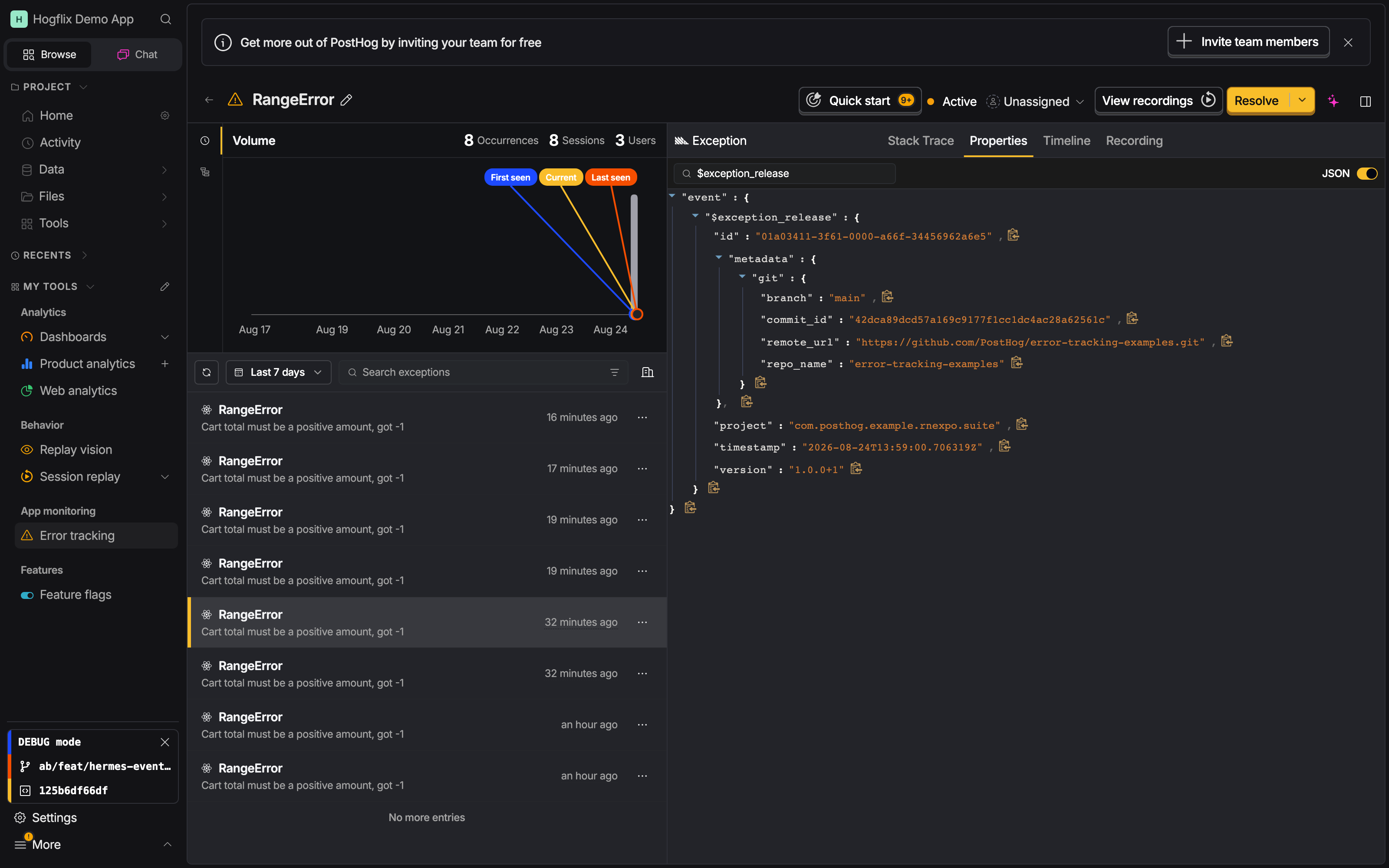The width and height of the screenshot is (1389, 868).
Task: Copy the git branch value
Action: (x=887, y=297)
